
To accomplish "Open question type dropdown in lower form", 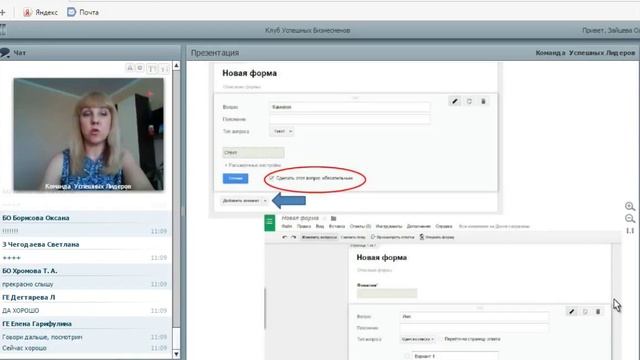I will (418, 339).
